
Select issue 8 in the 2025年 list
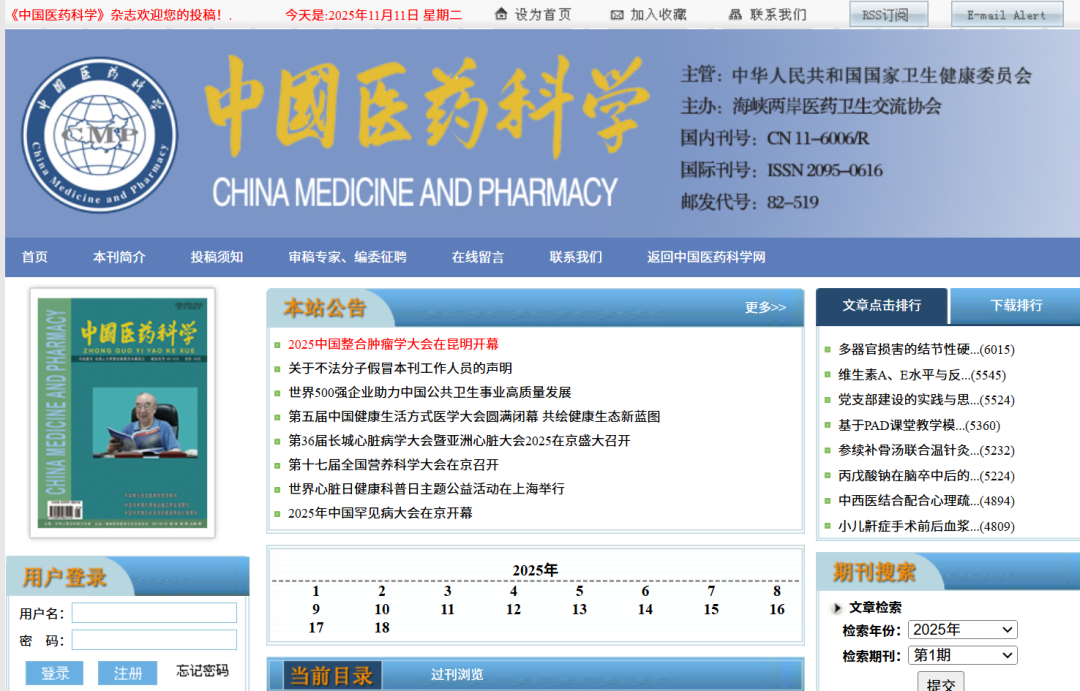pos(777,591)
